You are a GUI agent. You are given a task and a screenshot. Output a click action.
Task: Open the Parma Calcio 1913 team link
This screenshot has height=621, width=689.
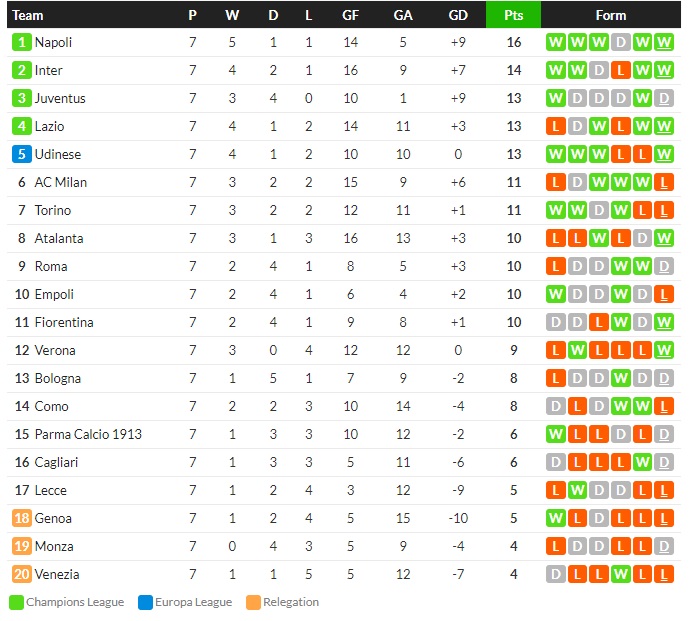88,434
